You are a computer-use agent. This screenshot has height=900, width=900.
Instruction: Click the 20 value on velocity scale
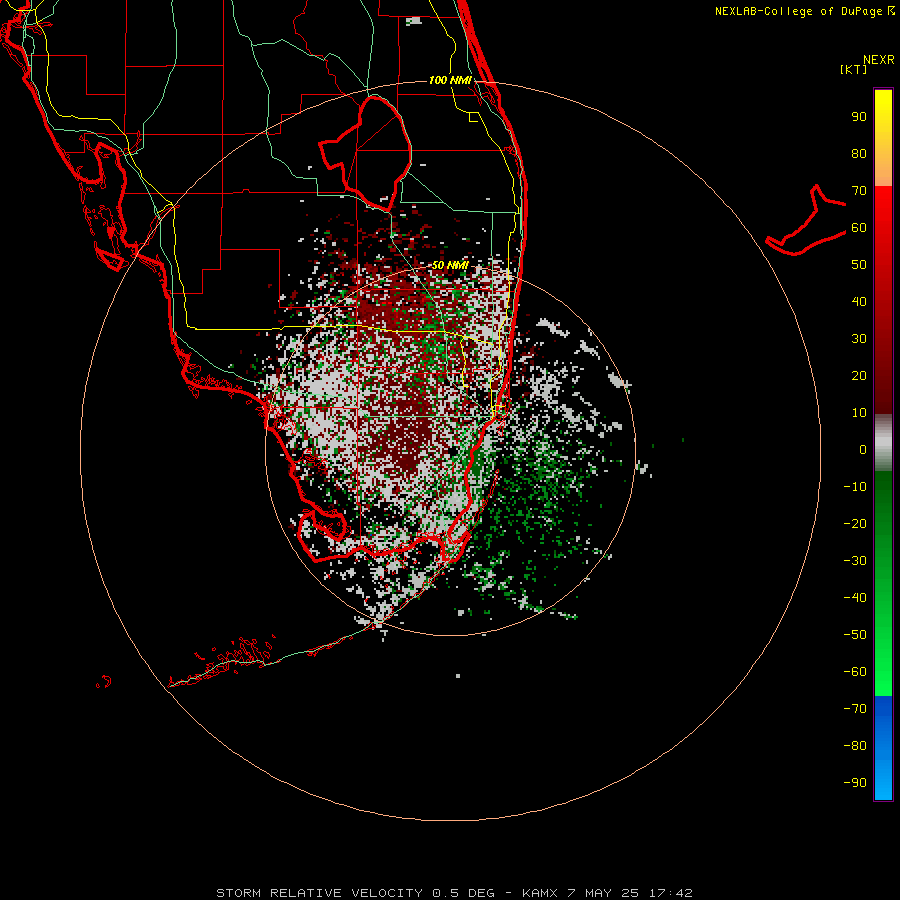click(859, 376)
